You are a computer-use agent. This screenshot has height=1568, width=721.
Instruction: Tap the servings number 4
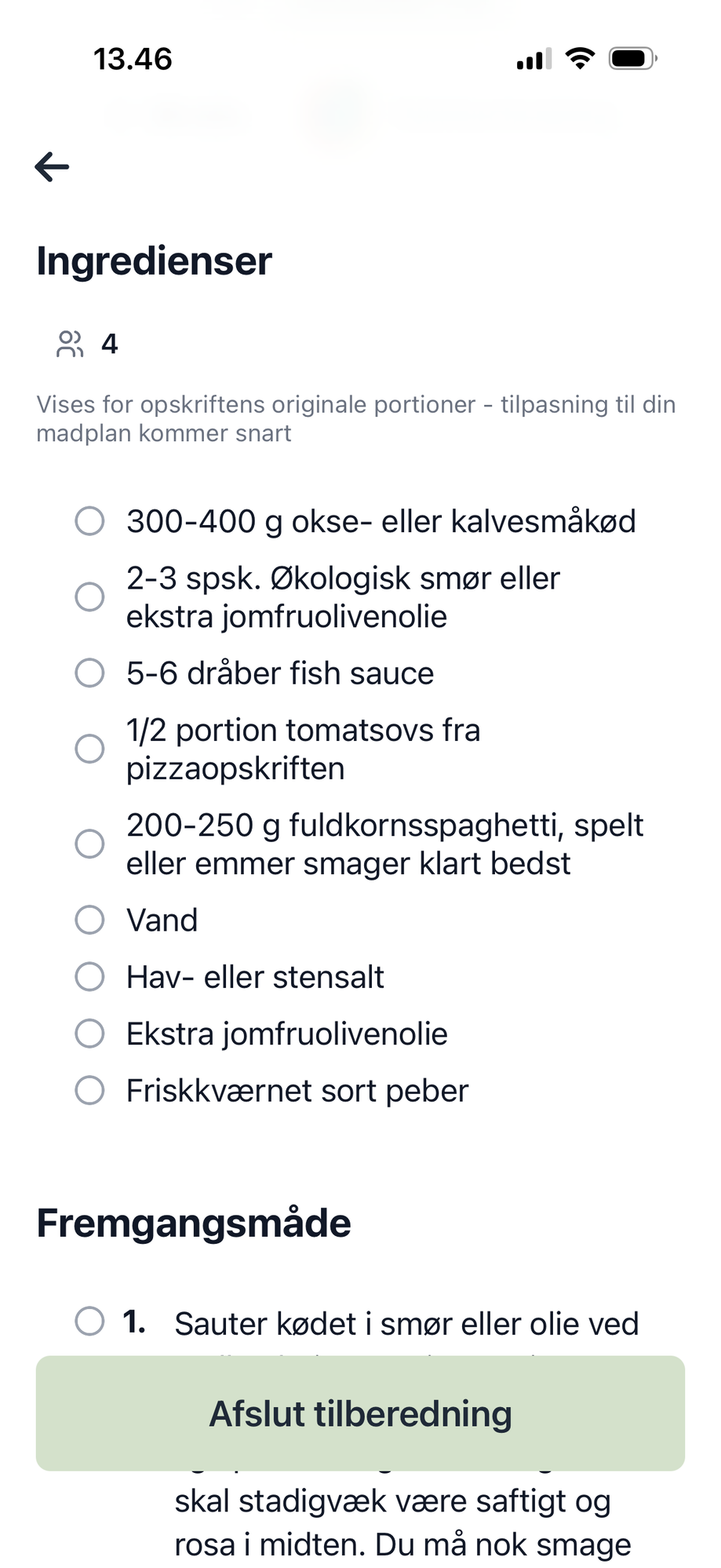(110, 344)
